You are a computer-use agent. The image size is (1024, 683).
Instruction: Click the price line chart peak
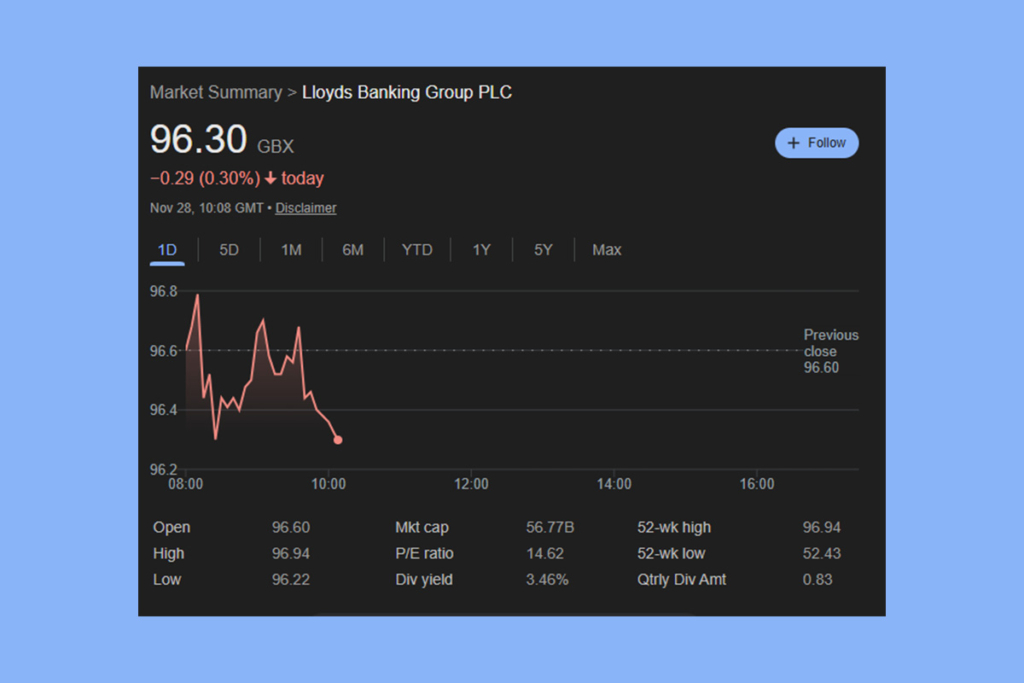click(196, 296)
